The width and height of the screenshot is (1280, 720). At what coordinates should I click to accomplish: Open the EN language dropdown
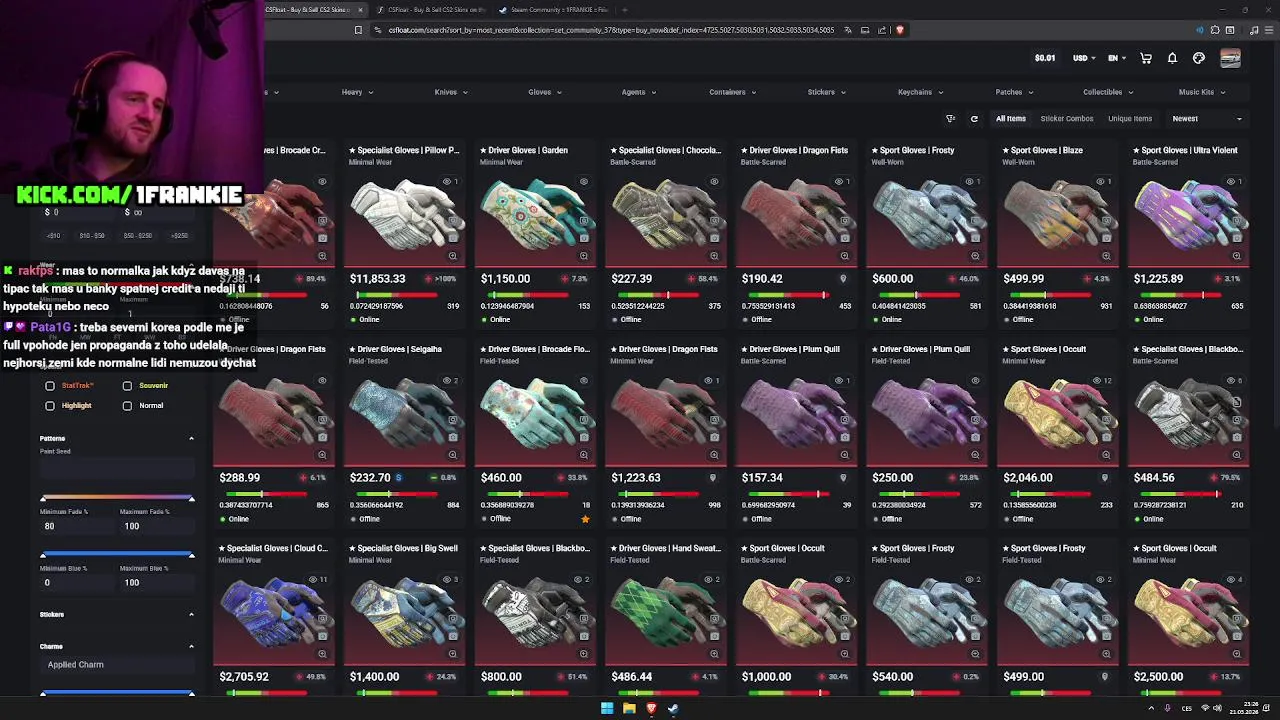1117,58
